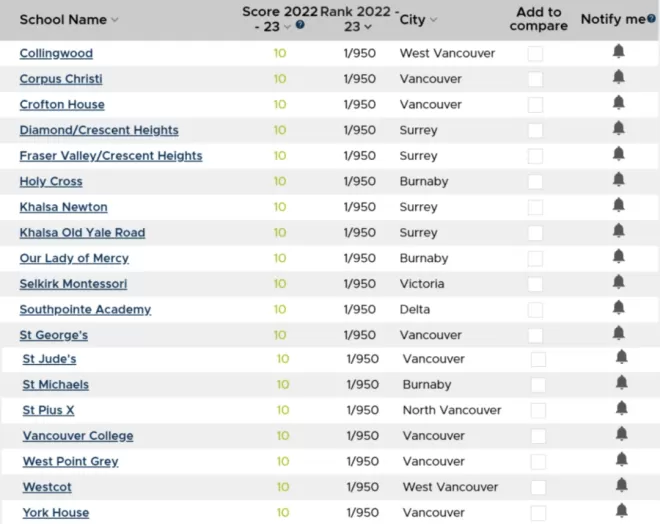Open the Khalsa Newton school link
Viewport: 660px width, 524px height.
coord(63,207)
